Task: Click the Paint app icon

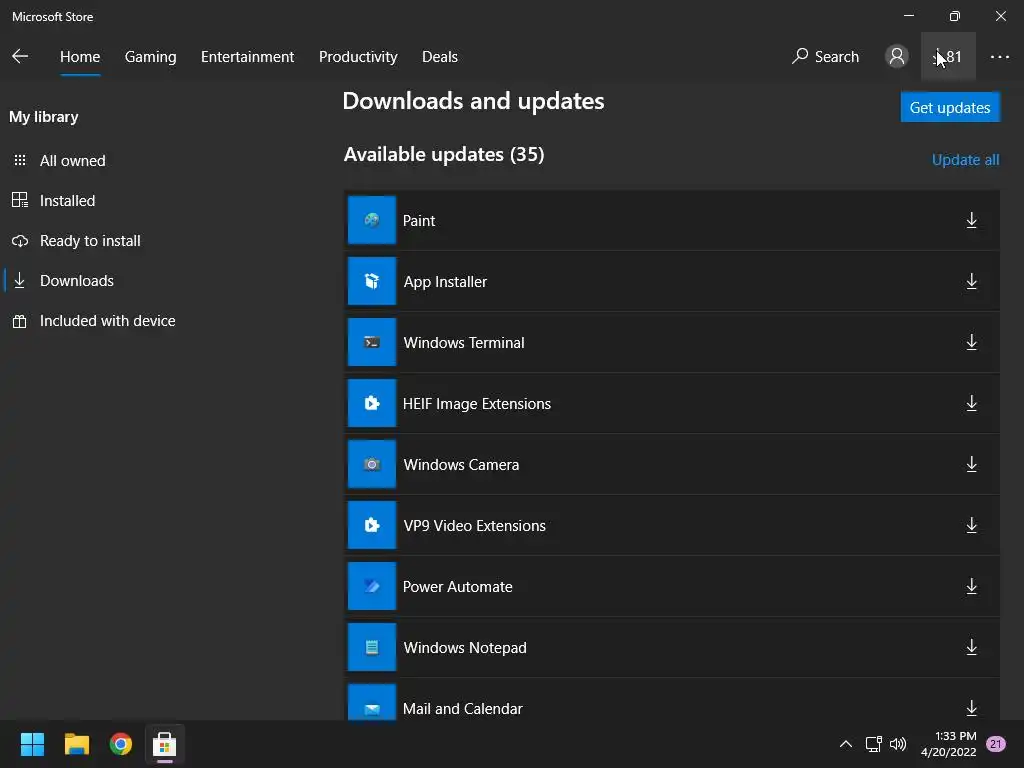Action: (x=372, y=220)
